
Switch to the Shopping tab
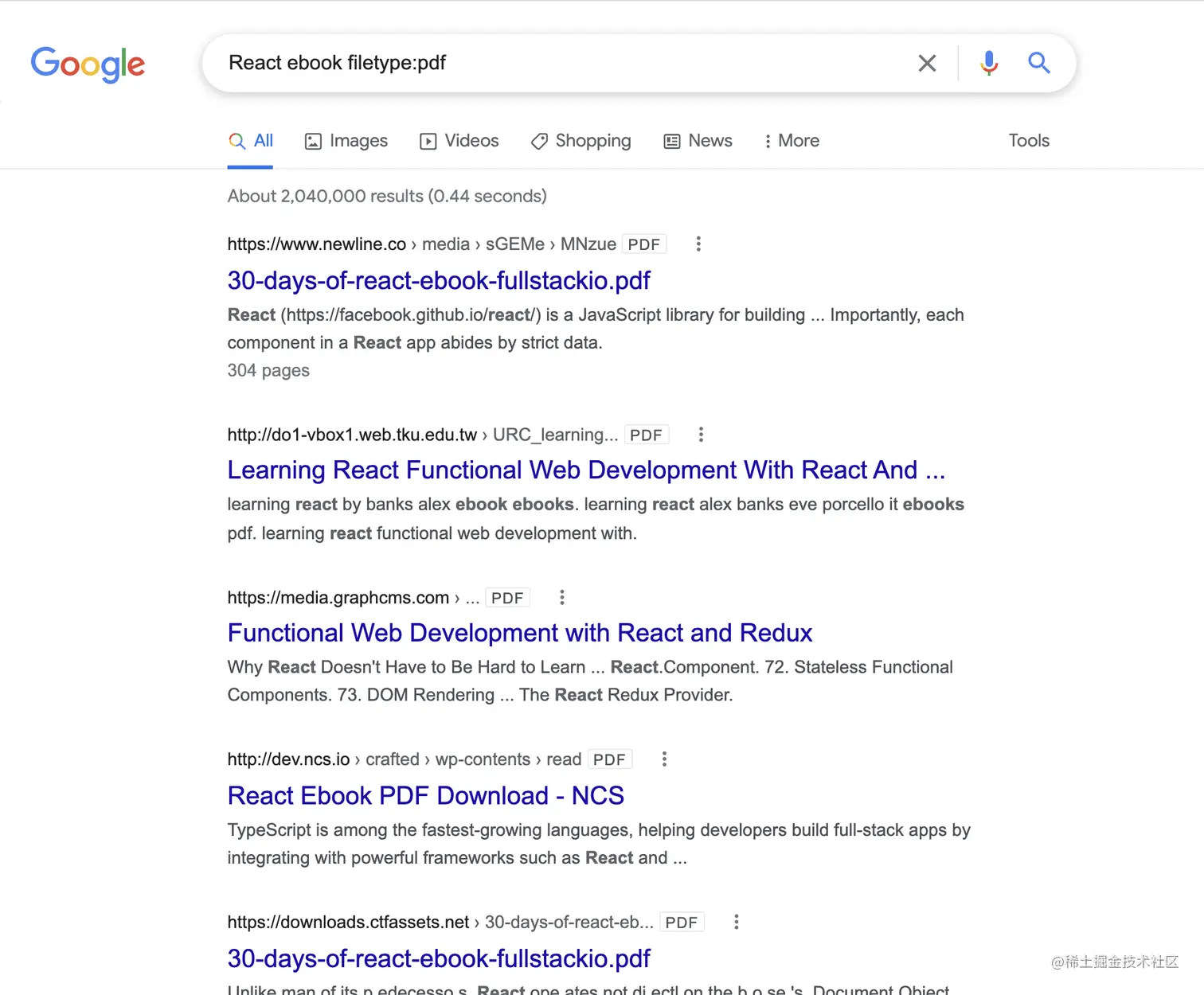point(580,141)
